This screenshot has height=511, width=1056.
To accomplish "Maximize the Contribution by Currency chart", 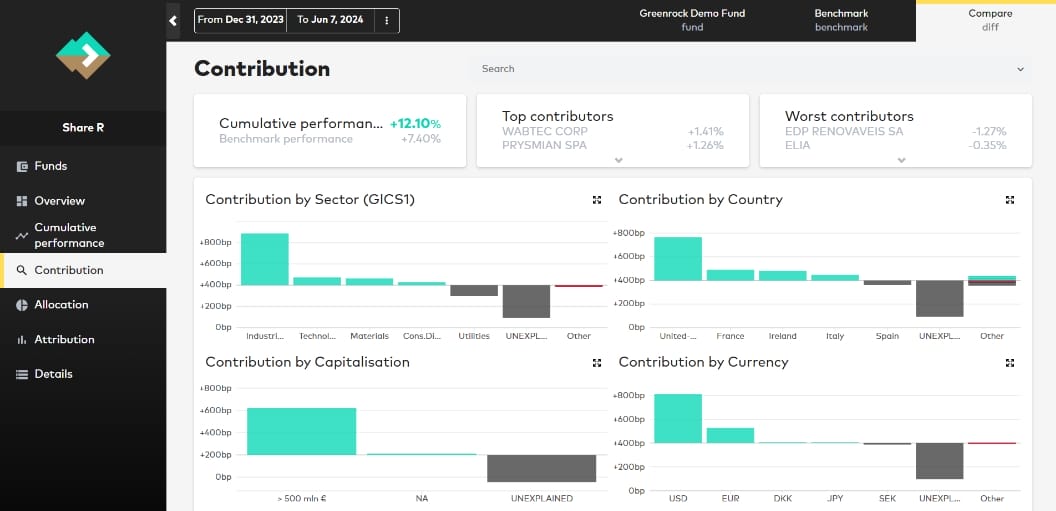I will tap(1010, 363).
